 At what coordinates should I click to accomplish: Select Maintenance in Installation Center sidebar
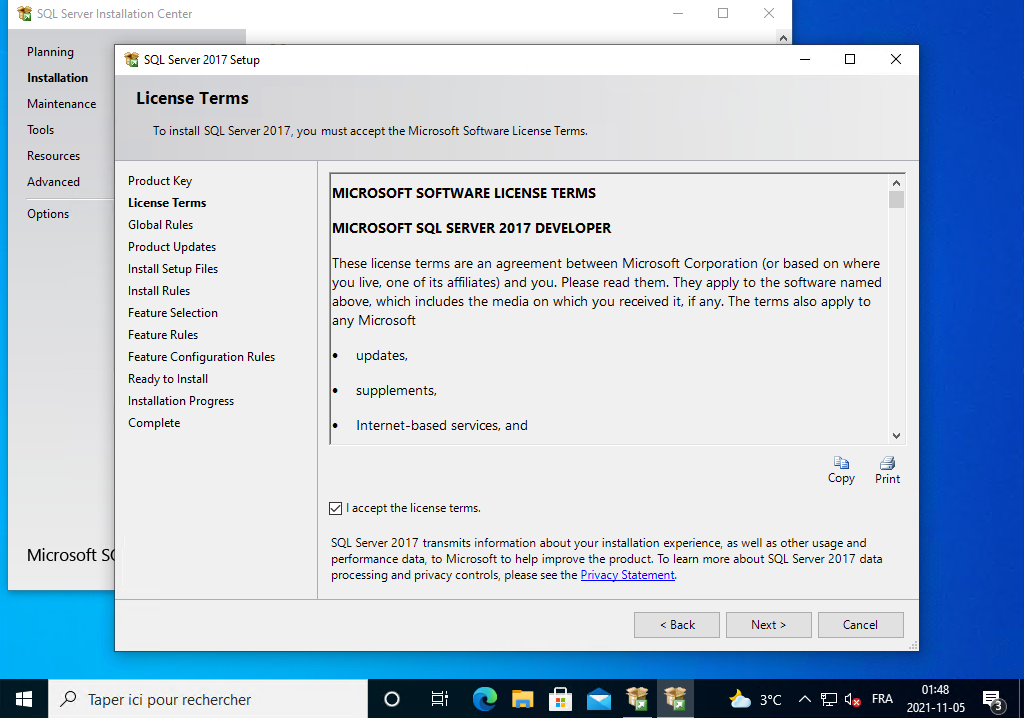[x=61, y=104]
